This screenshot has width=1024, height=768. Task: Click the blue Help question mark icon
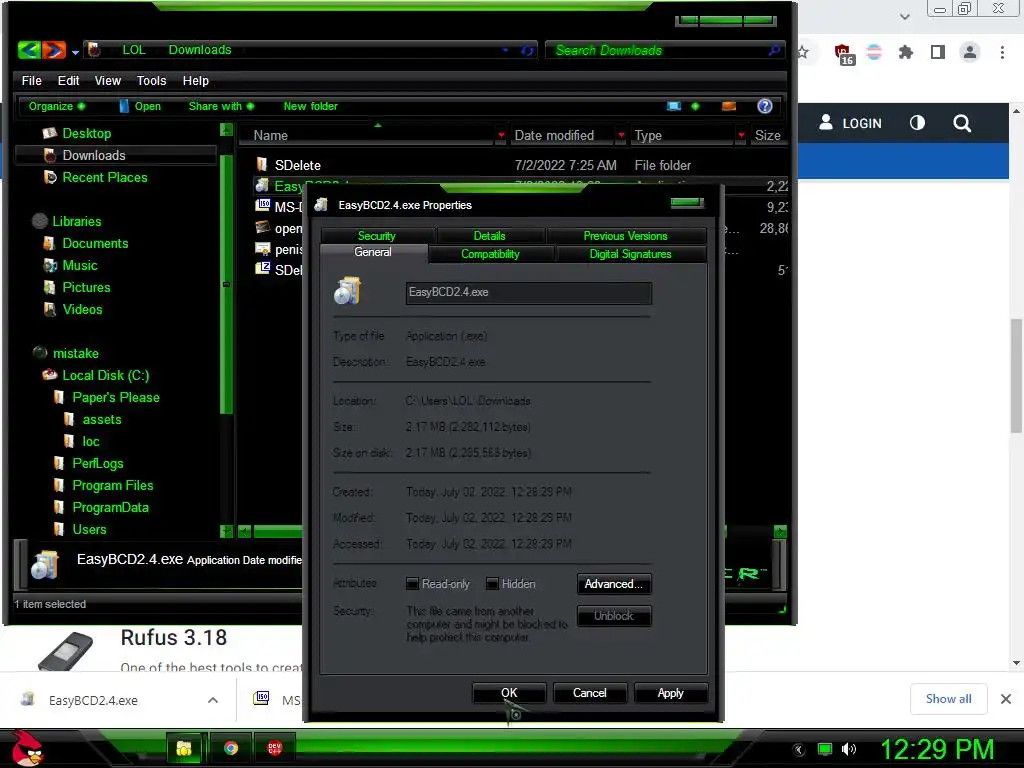[765, 106]
